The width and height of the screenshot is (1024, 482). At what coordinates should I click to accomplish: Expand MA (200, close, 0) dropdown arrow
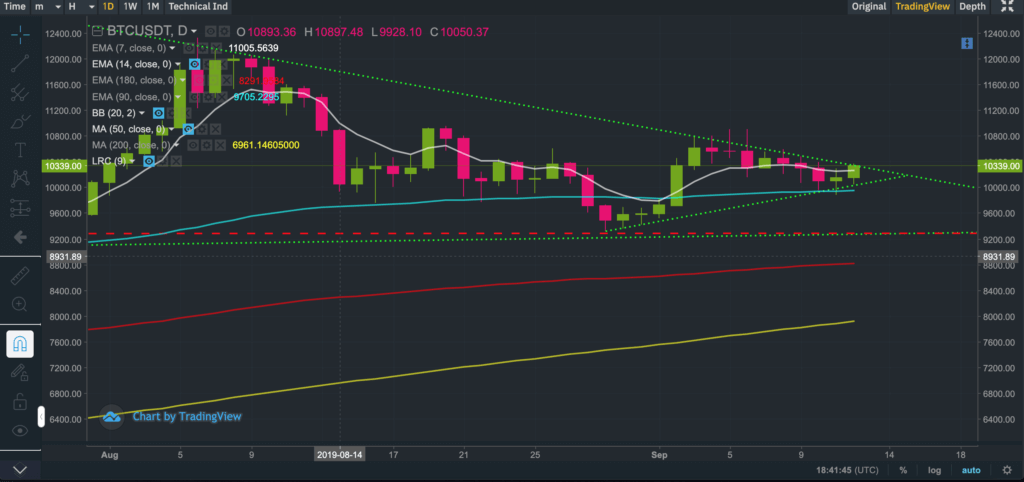[x=176, y=145]
